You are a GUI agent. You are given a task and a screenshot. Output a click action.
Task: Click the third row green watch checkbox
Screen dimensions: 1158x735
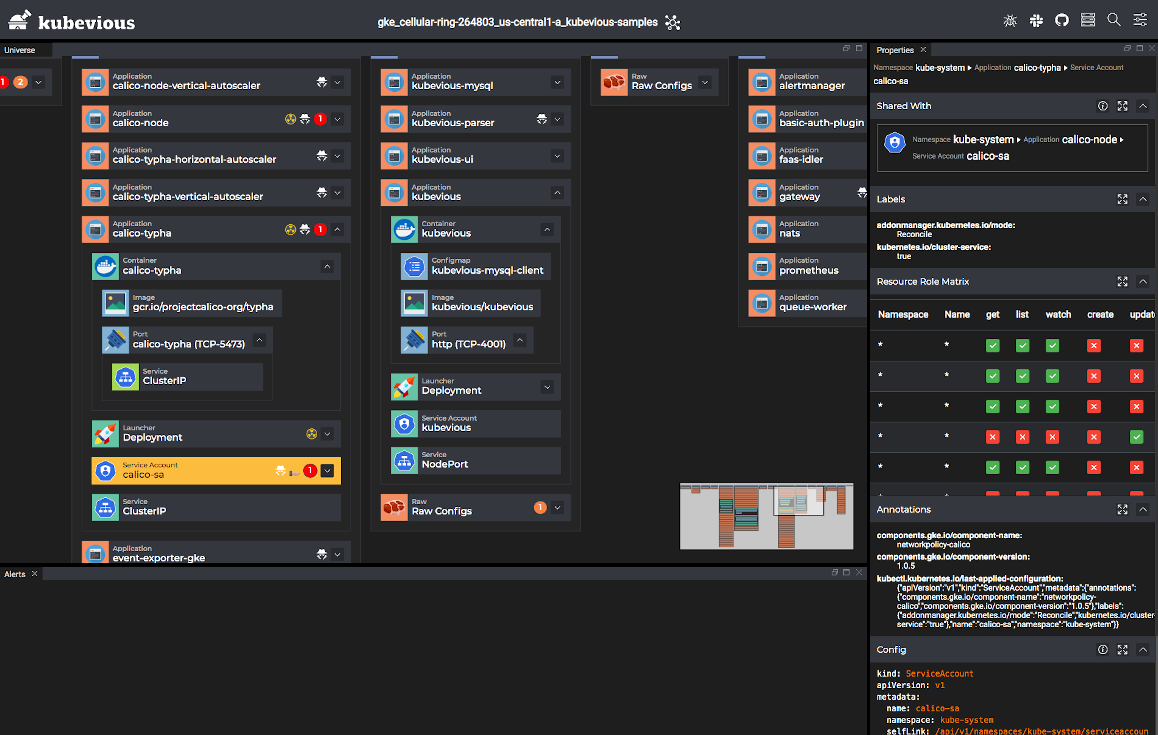1052,406
